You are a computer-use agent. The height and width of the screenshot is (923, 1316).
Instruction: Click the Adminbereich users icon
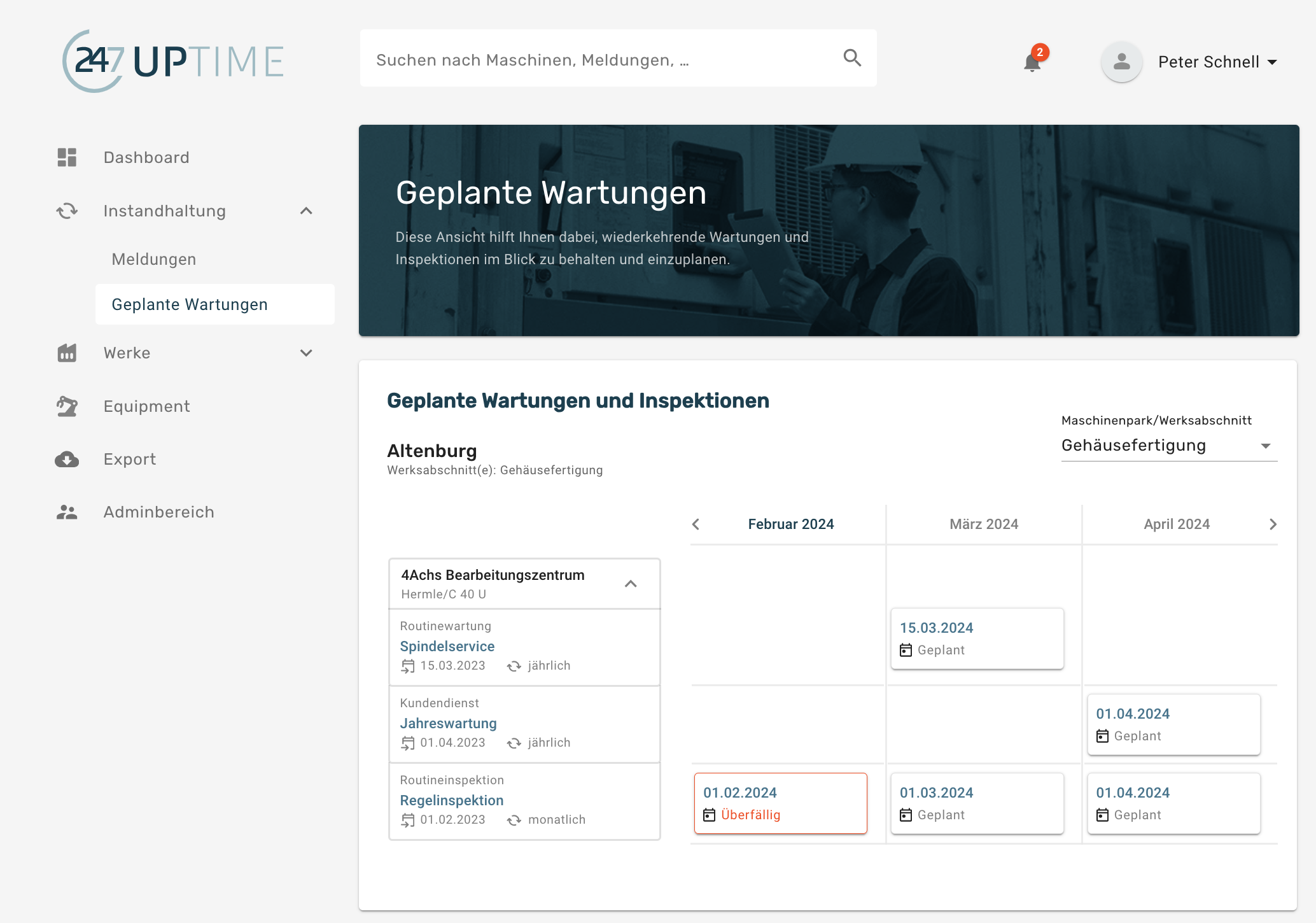pos(67,511)
